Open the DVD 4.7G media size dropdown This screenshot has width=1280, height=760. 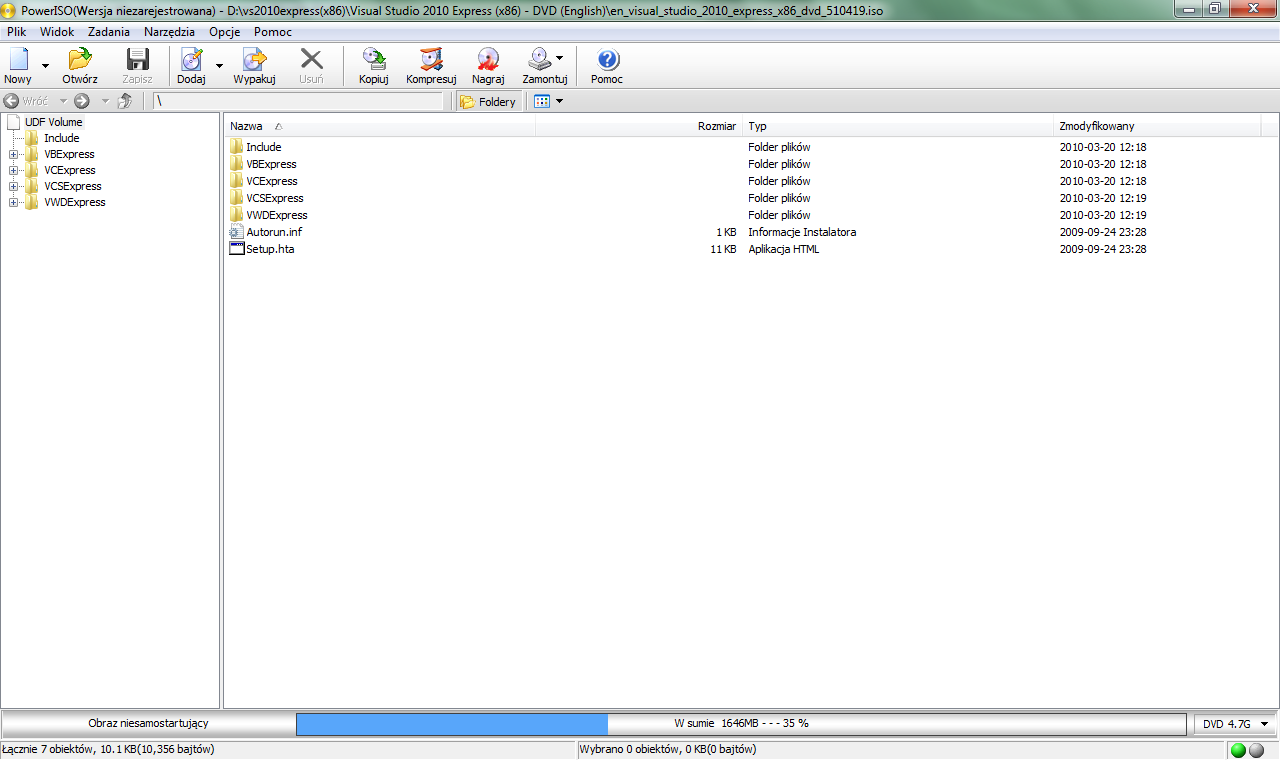point(1235,724)
